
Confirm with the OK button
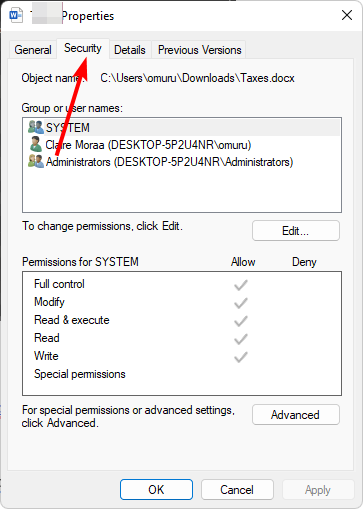[x=156, y=490]
